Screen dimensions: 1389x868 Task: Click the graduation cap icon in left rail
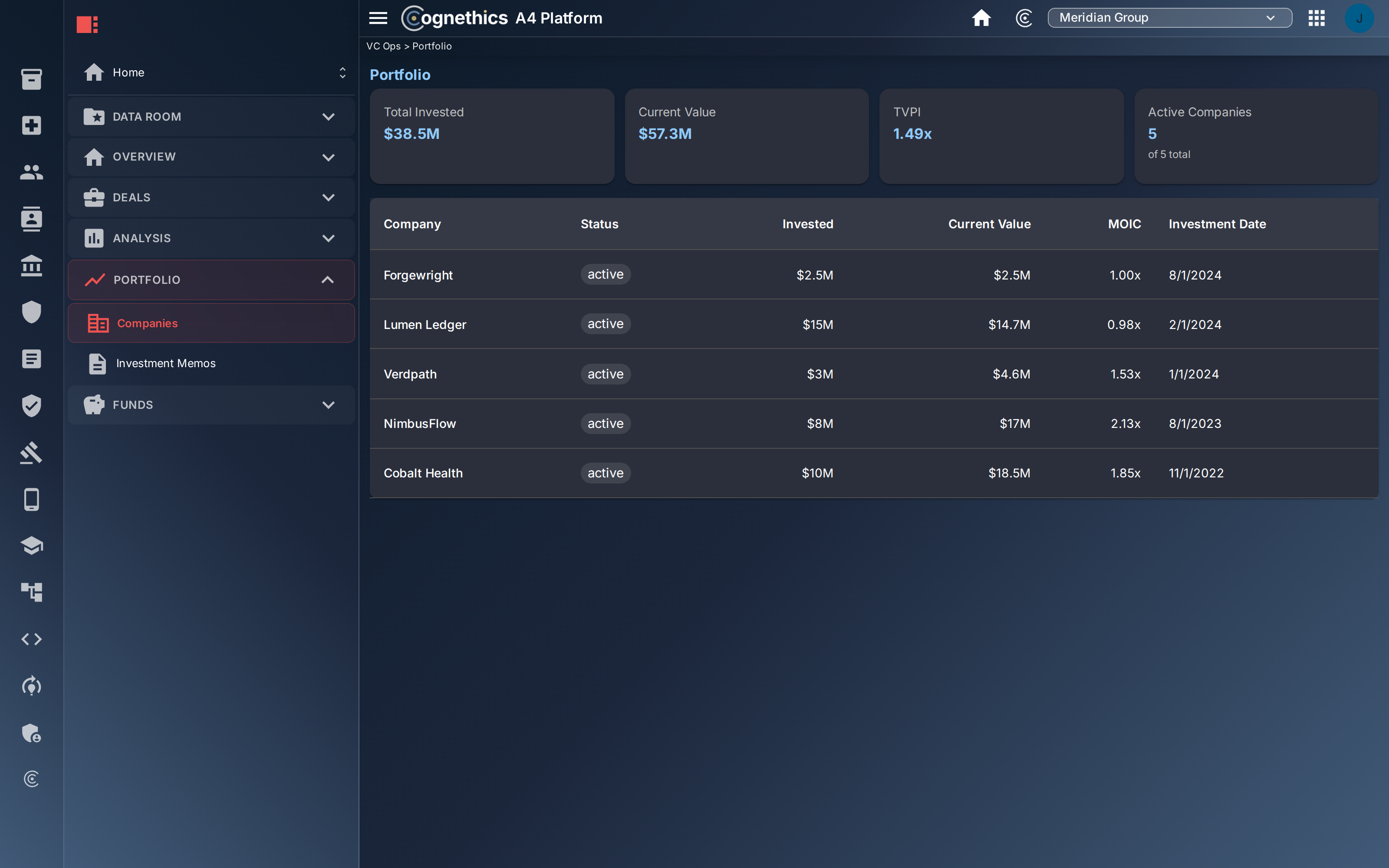coord(32,546)
